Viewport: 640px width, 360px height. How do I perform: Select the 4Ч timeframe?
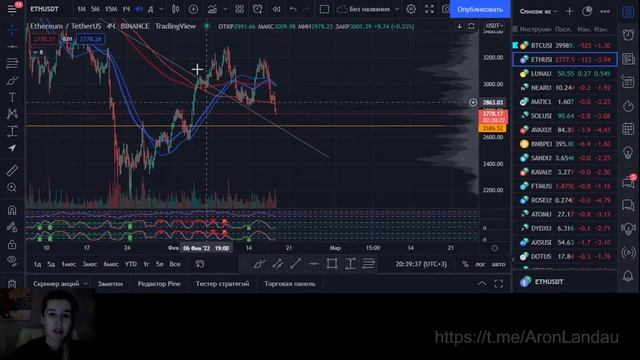click(139, 9)
